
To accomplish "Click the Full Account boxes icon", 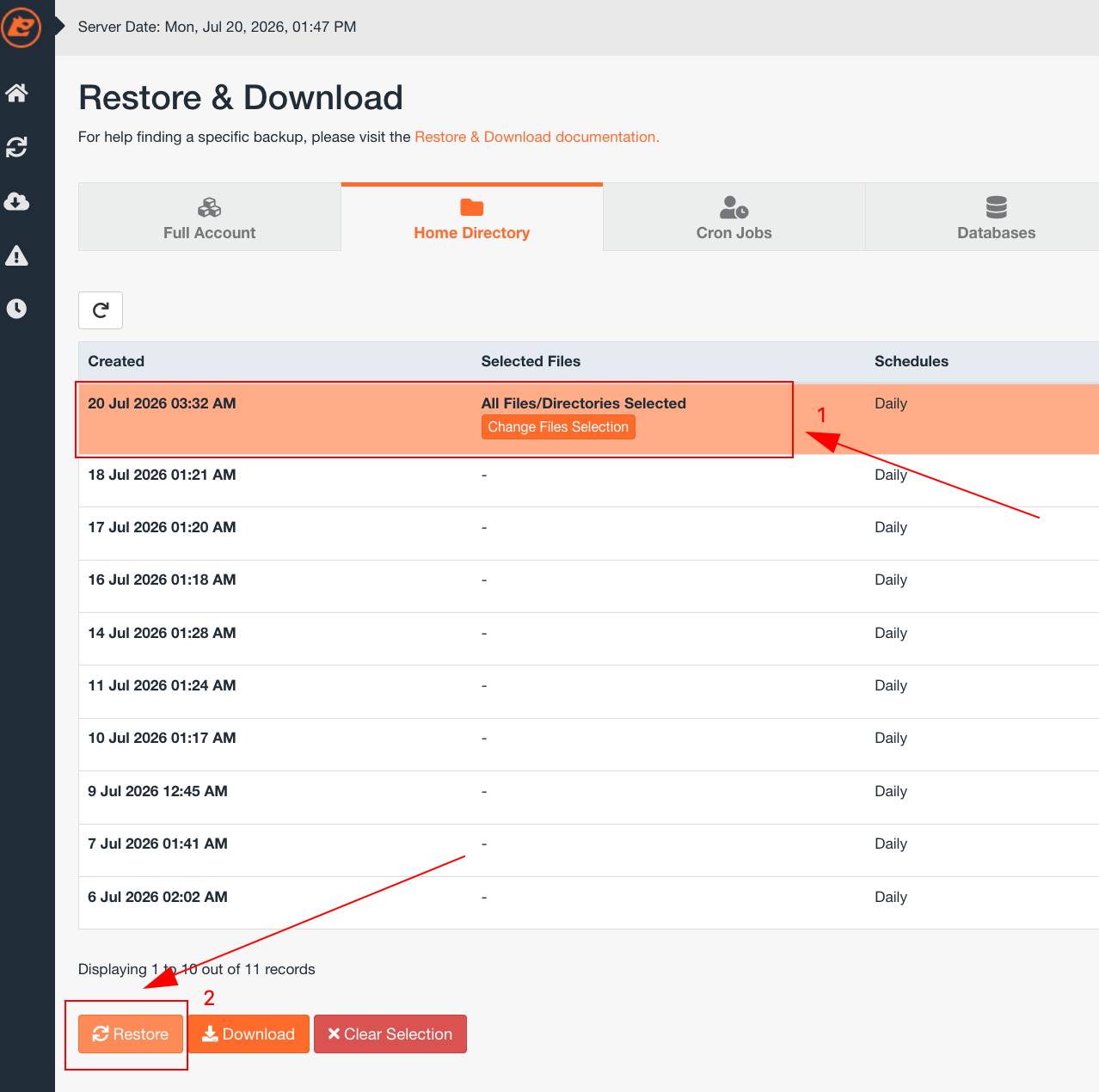I will (x=210, y=207).
